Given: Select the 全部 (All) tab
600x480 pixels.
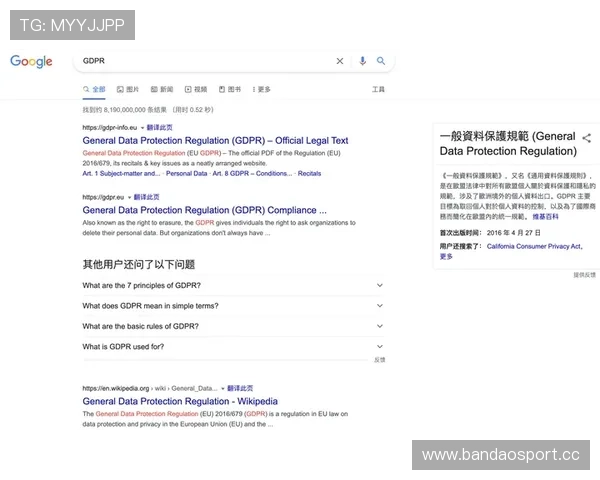Looking at the screenshot, I should (94, 89).
